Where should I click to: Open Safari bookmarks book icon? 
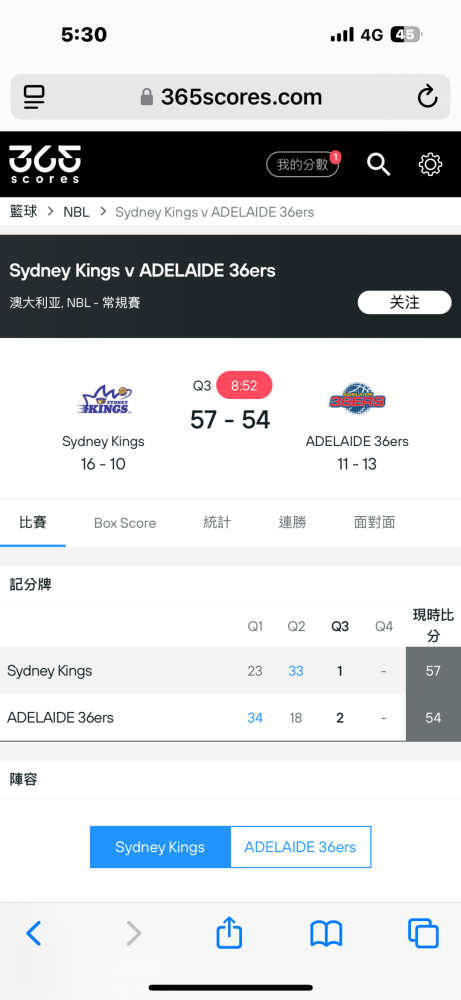326,934
